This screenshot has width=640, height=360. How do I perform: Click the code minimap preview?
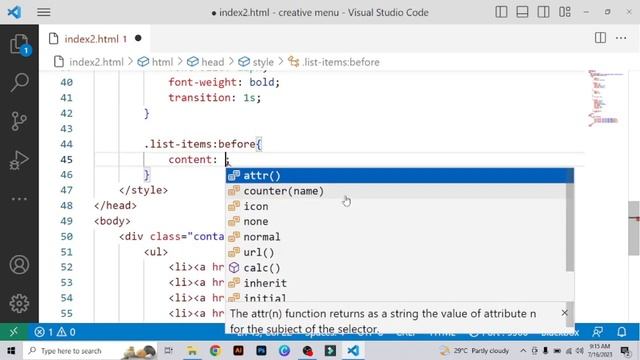click(x=605, y=98)
